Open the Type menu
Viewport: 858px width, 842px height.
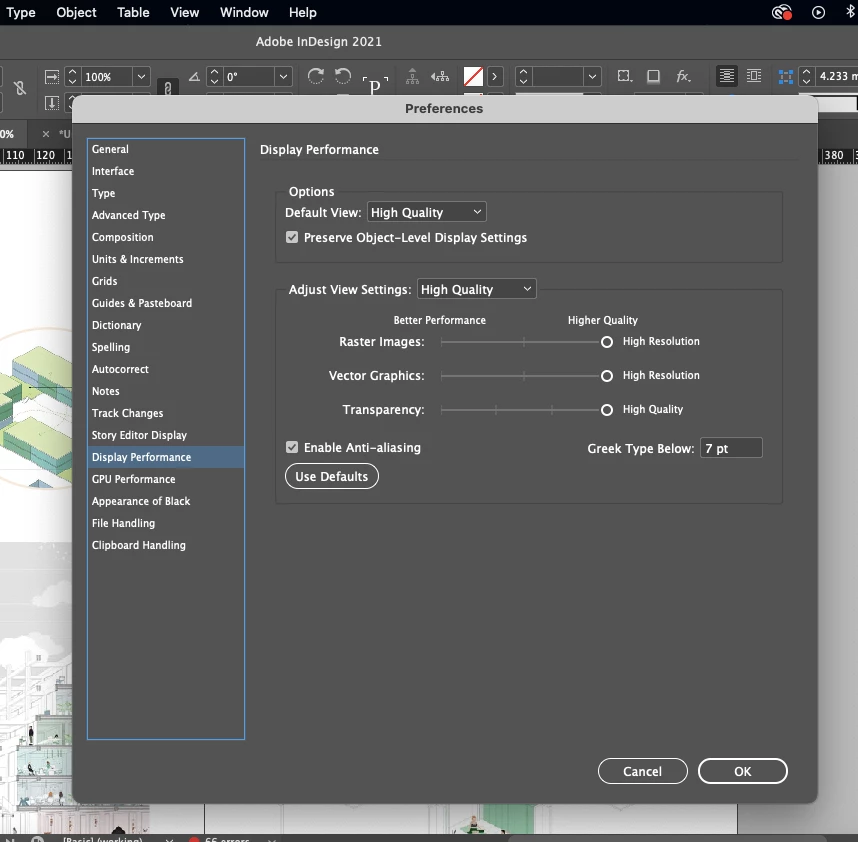[20, 12]
